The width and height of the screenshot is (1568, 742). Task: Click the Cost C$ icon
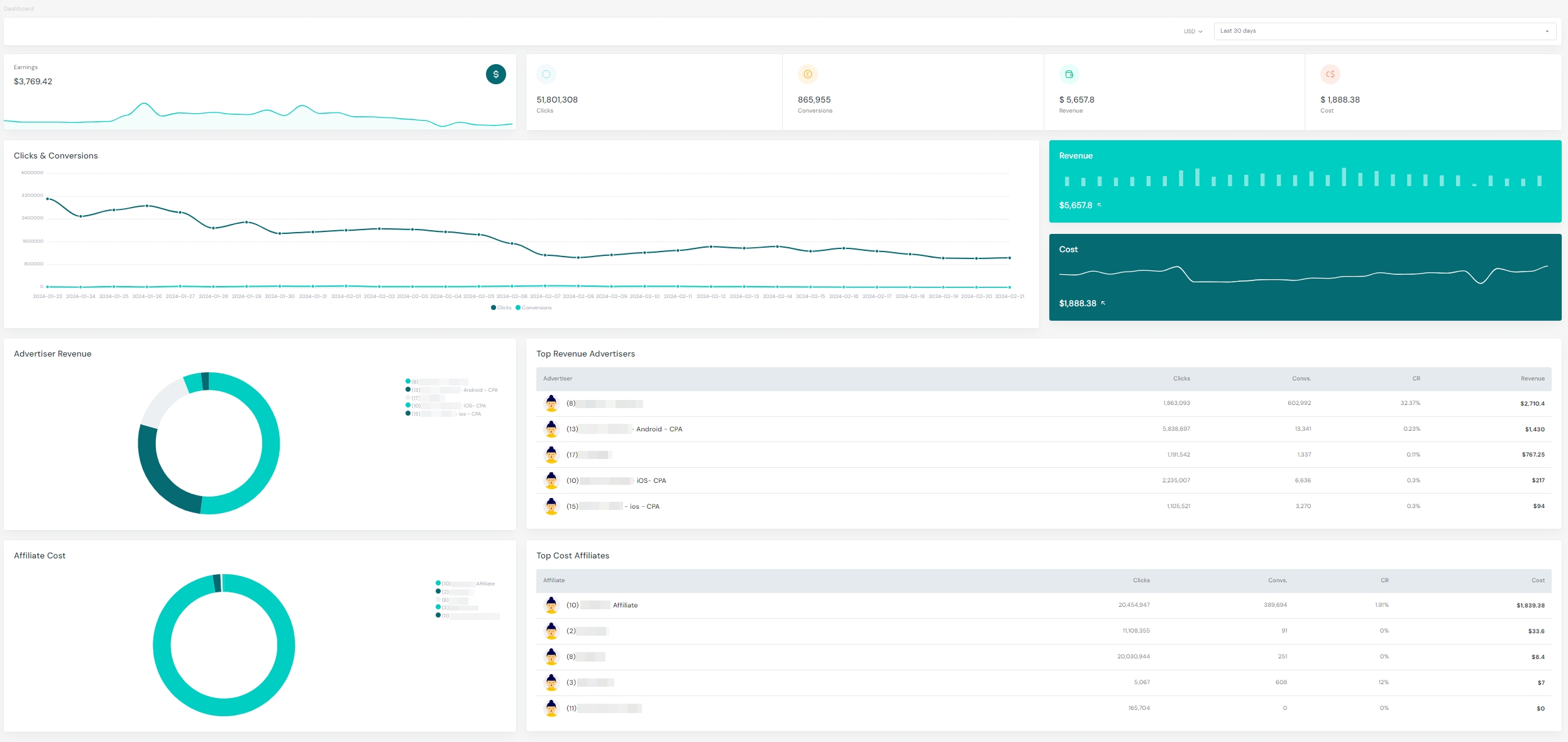pyautogui.click(x=1330, y=74)
